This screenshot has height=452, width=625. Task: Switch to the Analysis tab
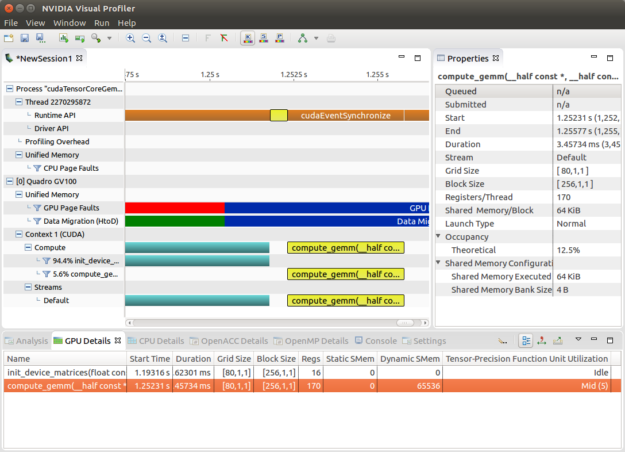pyautogui.click(x=26, y=341)
